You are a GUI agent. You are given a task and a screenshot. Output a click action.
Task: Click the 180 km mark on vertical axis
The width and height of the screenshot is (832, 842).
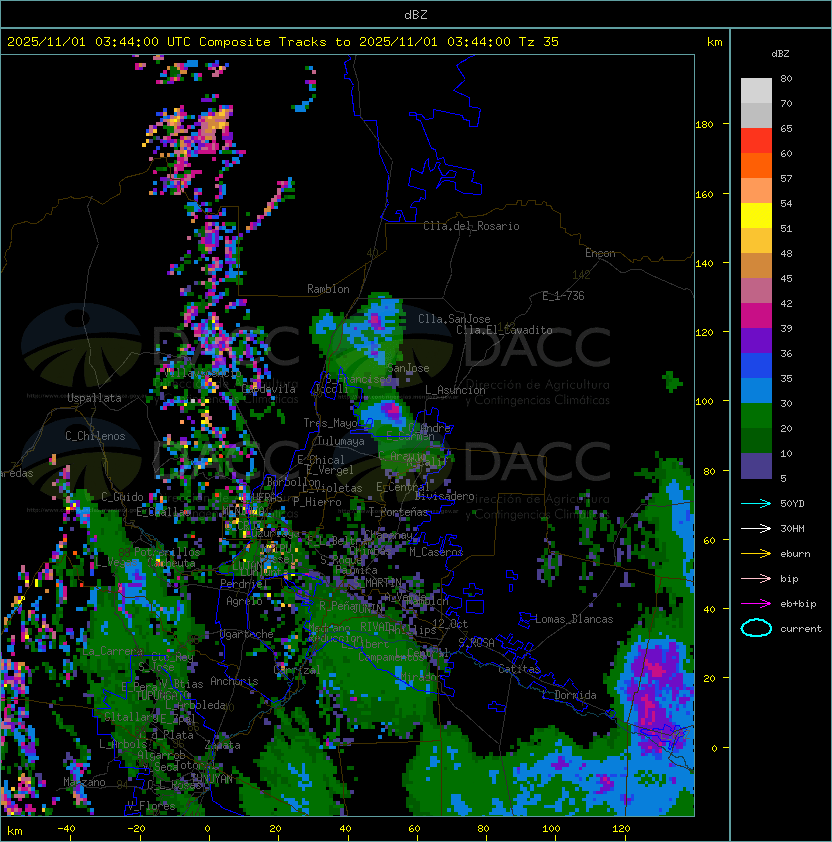[704, 125]
